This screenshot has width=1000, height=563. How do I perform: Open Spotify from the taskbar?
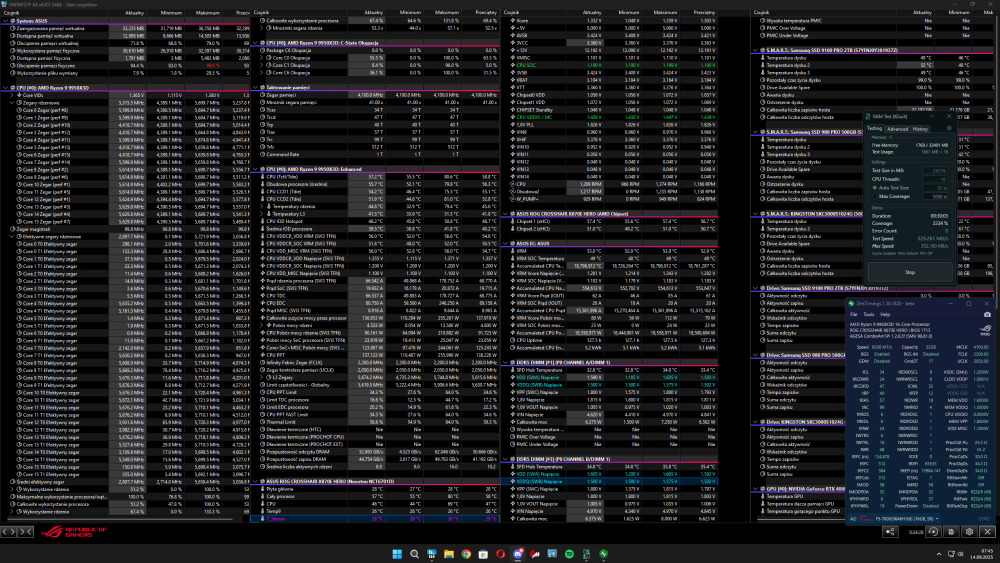(569, 554)
